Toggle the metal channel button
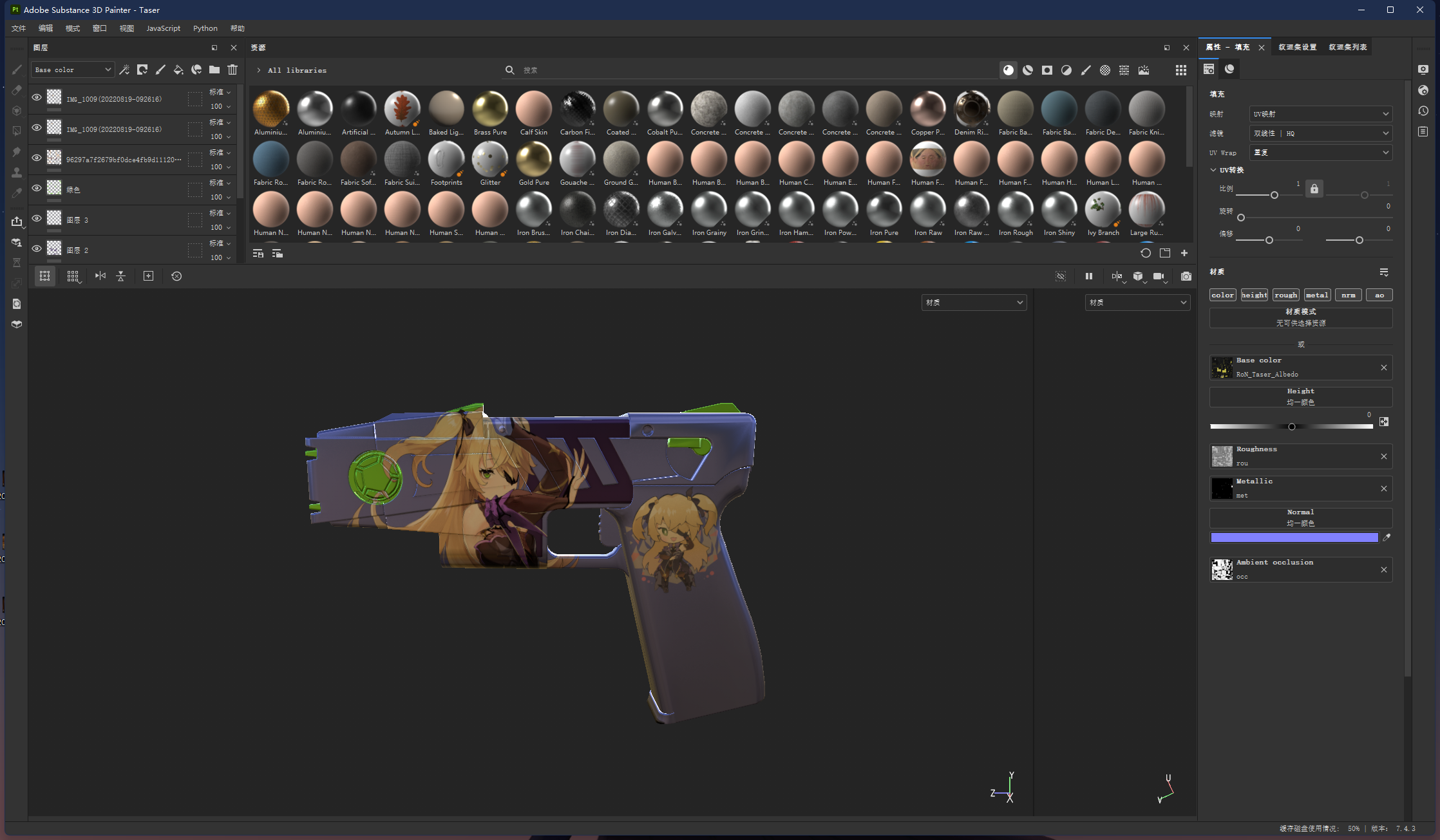Image resolution: width=1440 pixels, height=840 pixels. pyautogui.click(x=1317, y=295)
